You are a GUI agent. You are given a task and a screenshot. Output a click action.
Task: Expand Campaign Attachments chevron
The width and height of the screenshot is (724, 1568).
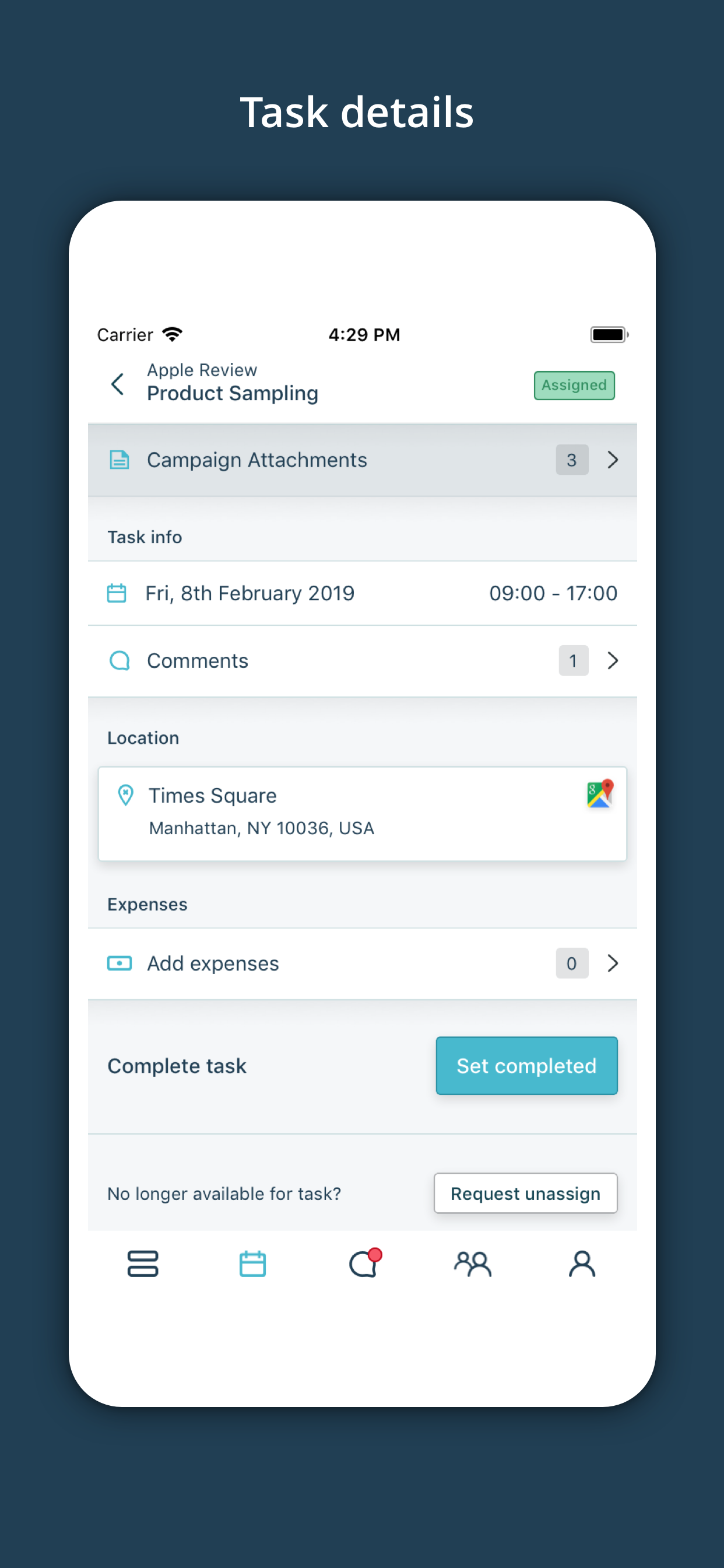613,460
